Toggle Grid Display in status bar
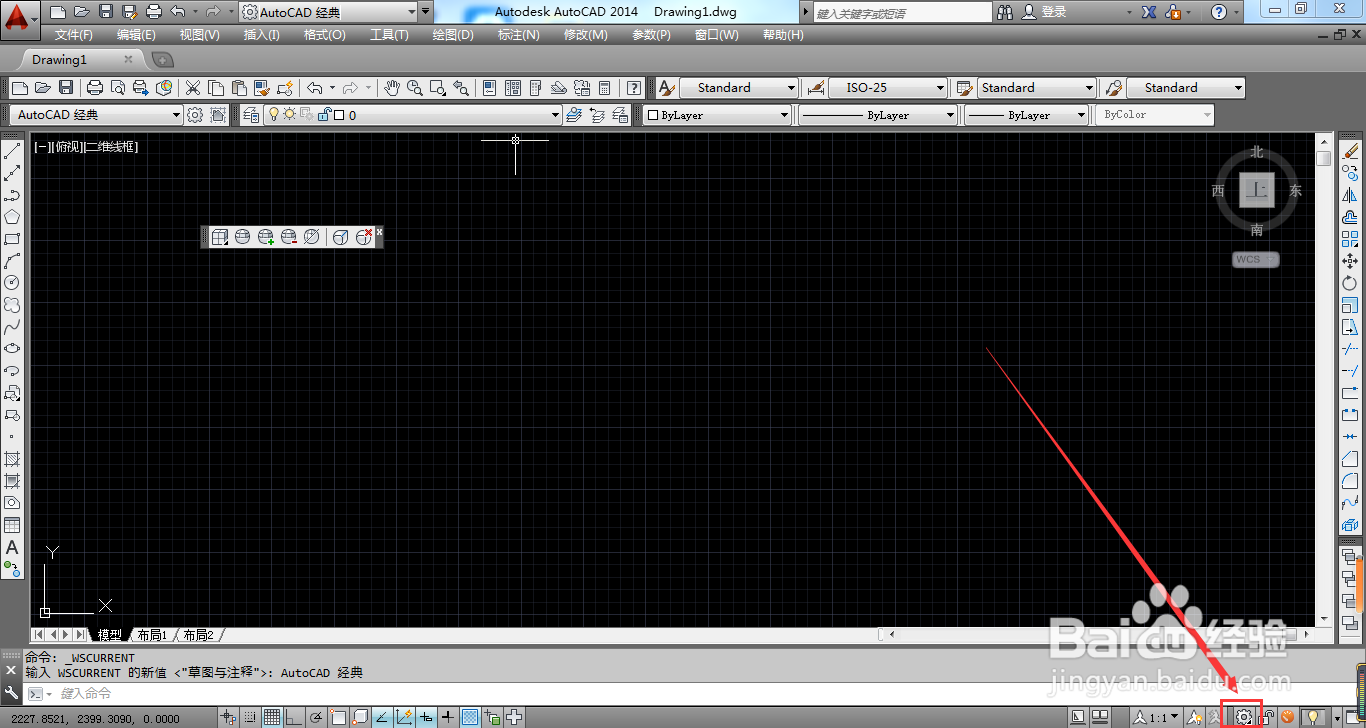 [x=272, y=717]
